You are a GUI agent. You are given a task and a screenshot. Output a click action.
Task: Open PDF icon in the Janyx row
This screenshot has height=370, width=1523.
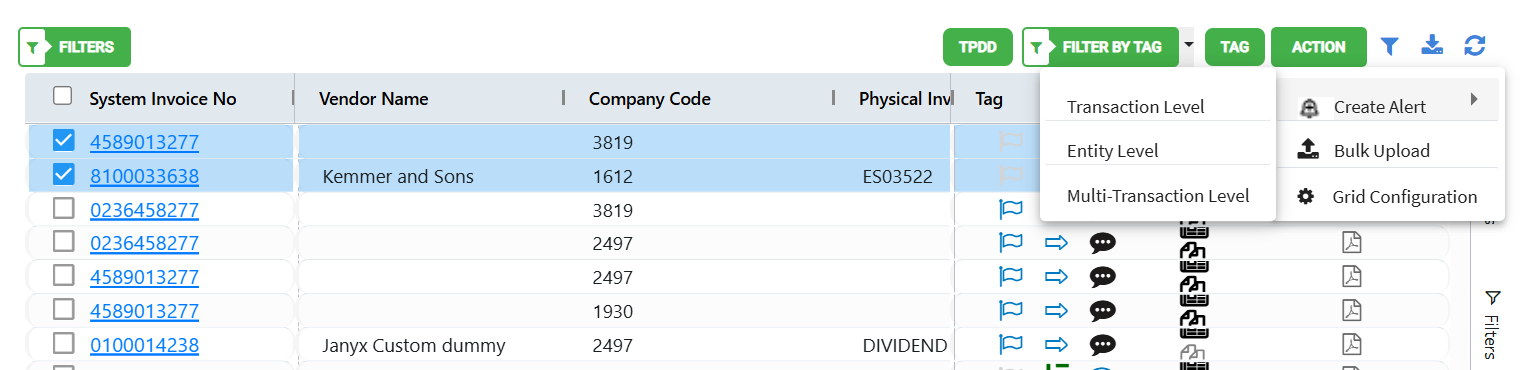tap(1352, 345)
